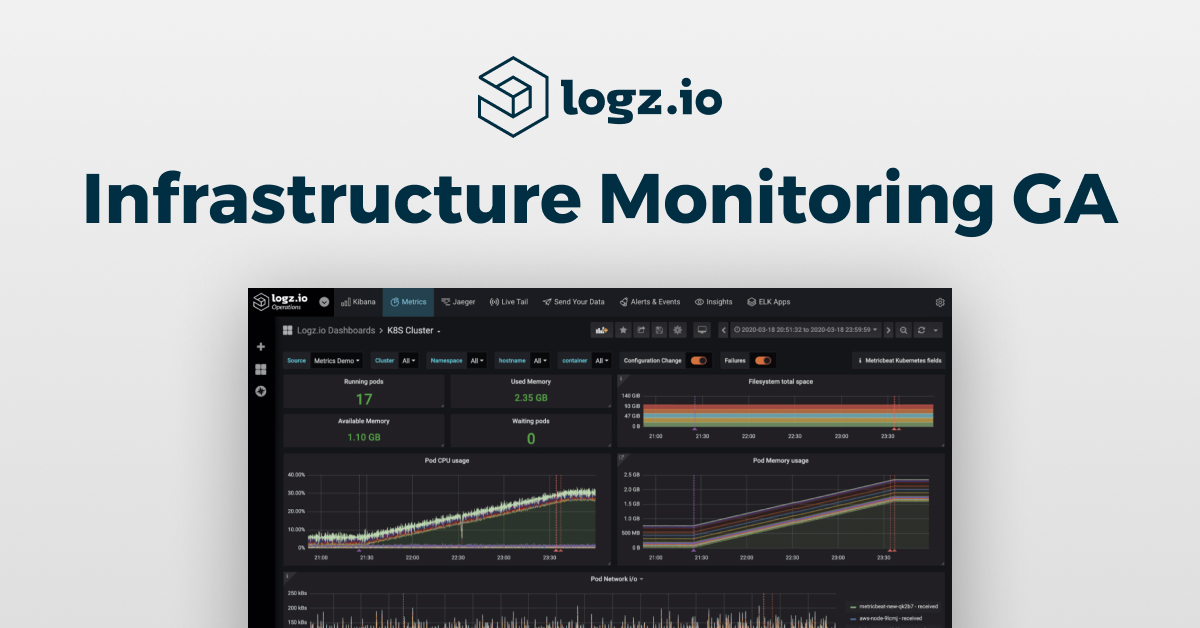Image resolution: width=1200 pixels, height=628 pixels.
Task: Open the Insights menu item
Action: 713,302
